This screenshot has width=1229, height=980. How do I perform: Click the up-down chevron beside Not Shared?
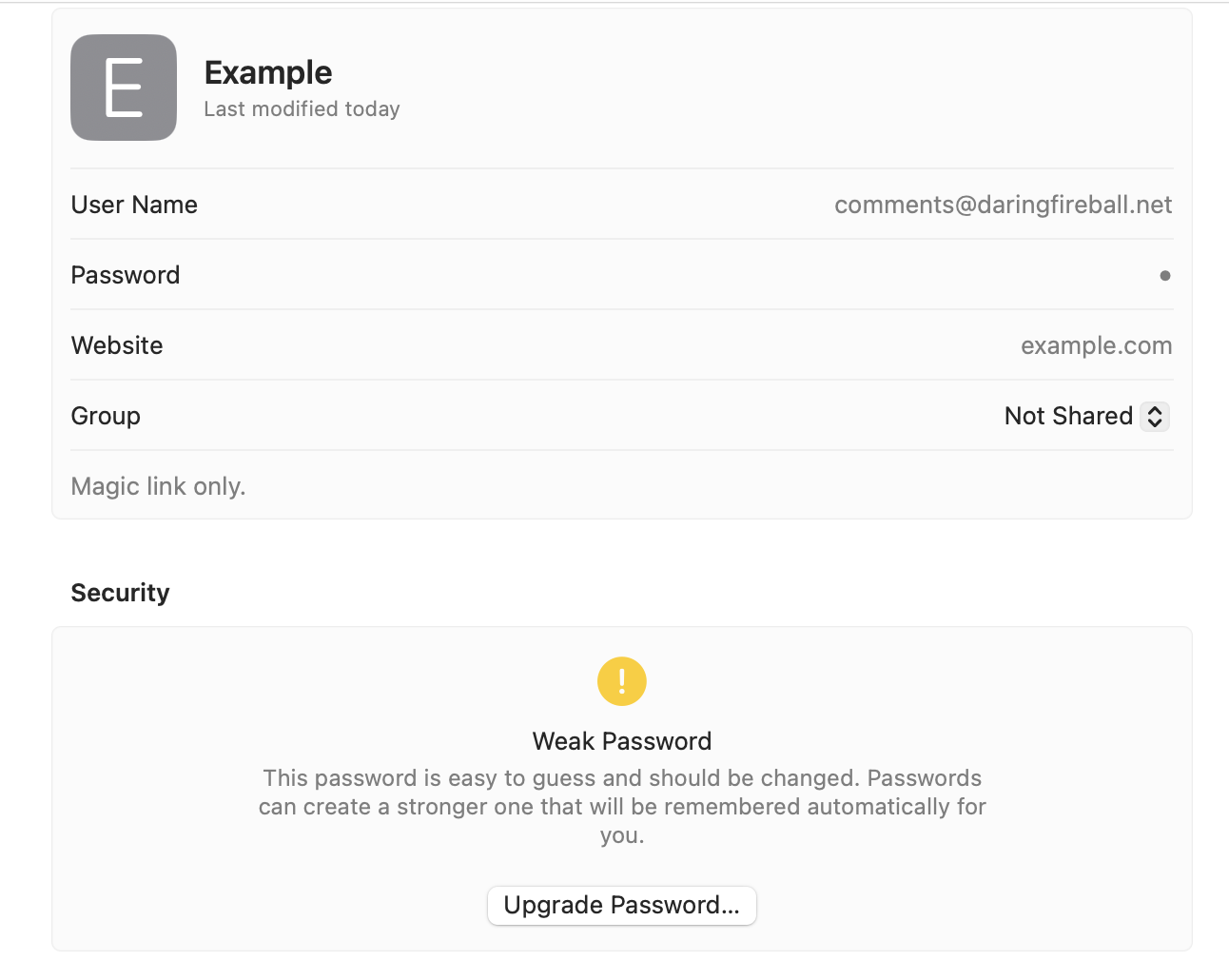tap(1155, 416)
